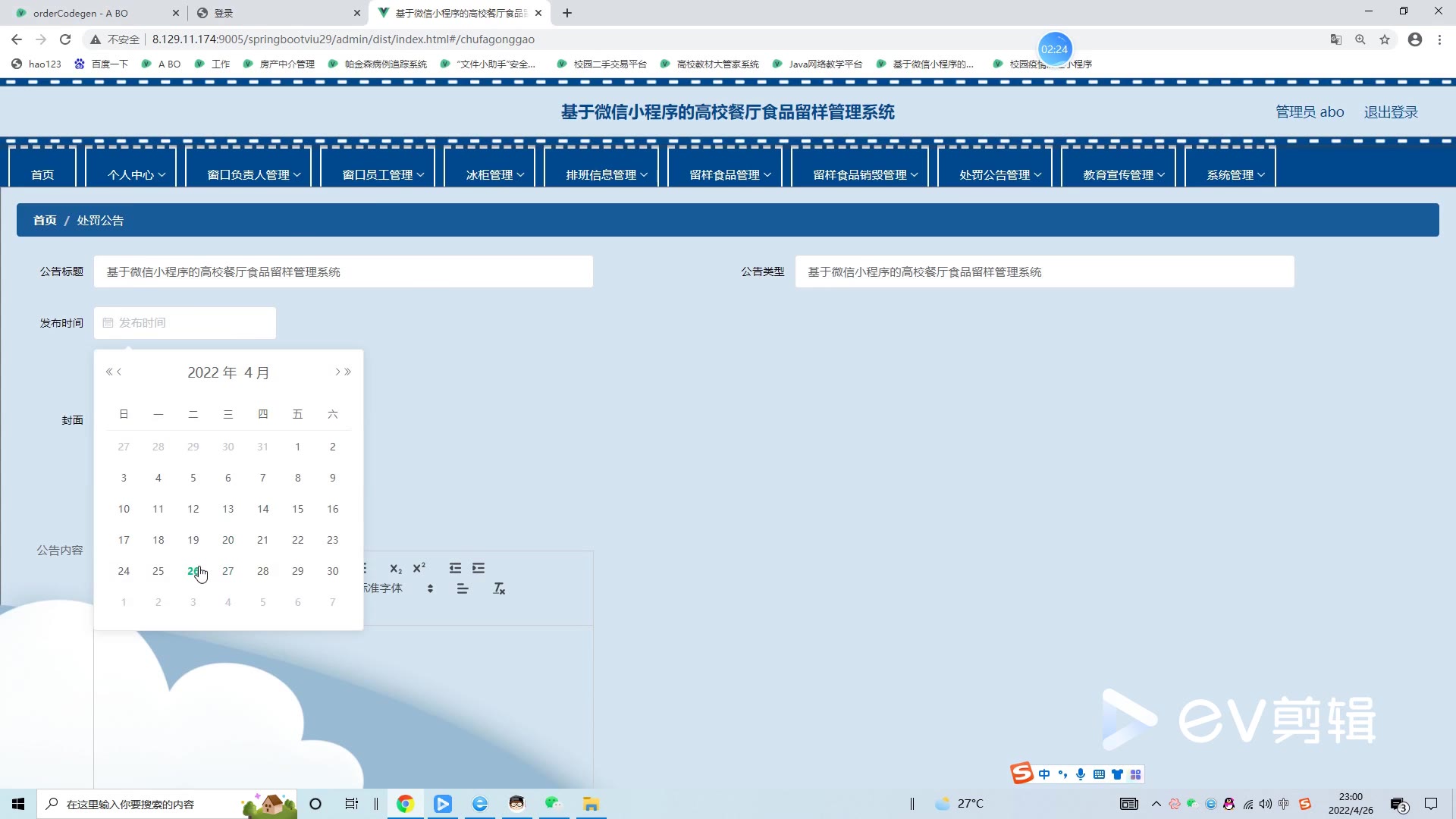This screenshot has height=819, width=1456.
Task: Go to previous year in calendar
Action: tap(109, 372)
